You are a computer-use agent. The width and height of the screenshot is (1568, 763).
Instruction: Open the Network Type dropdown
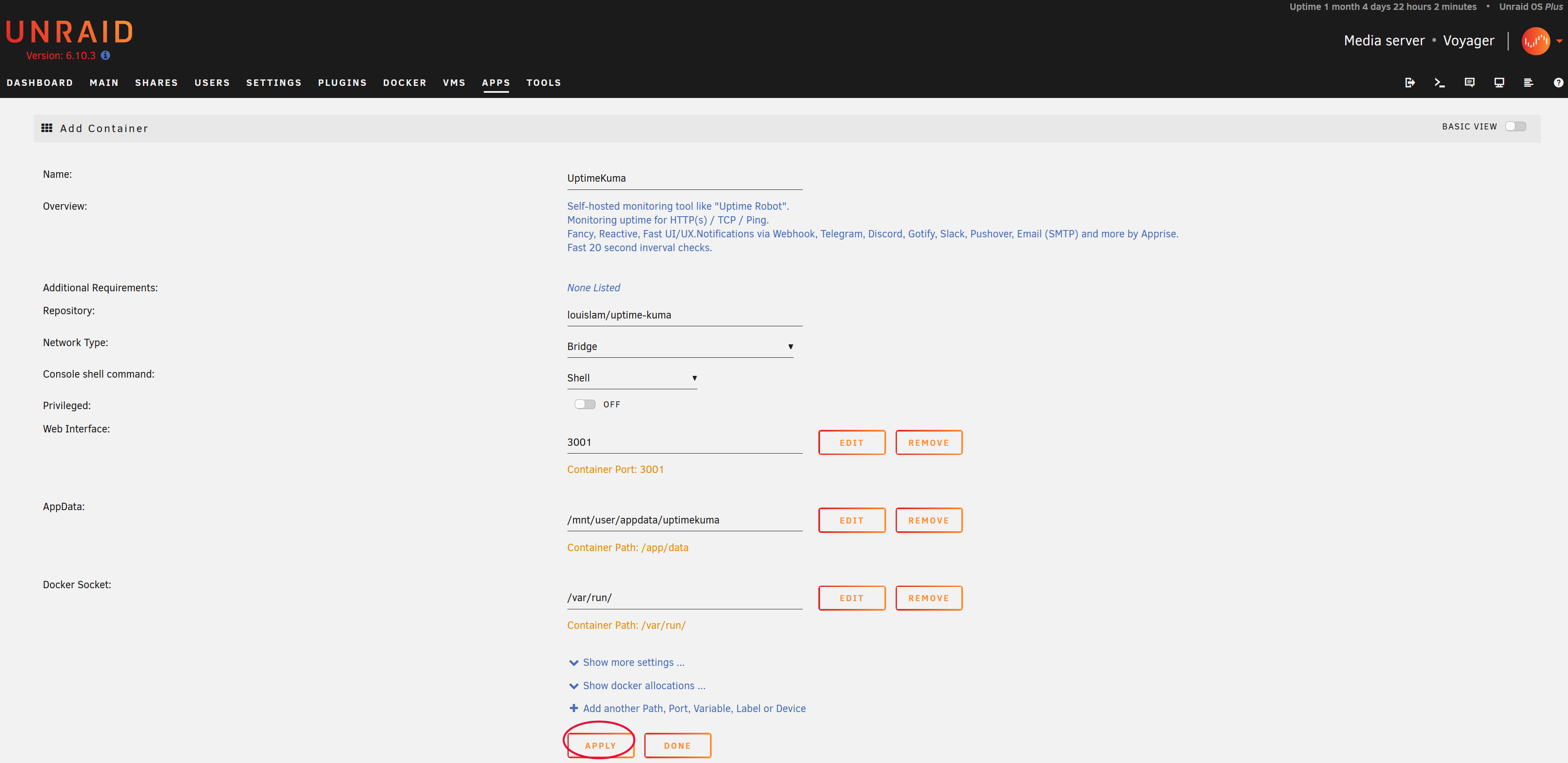click(x=680, y=346)
